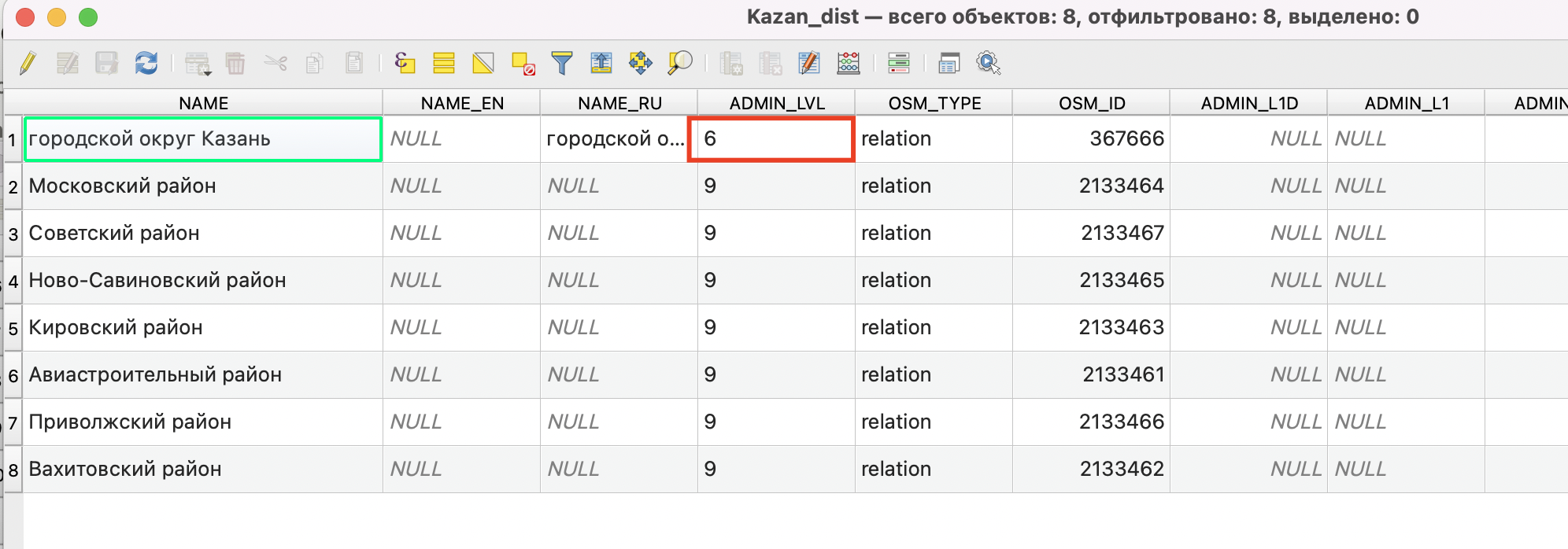The height and width of the screenshot is (549, 1568).
Task: Click ADMIN_L1D NULL cell for Московский район
Action: (1248, 186)
